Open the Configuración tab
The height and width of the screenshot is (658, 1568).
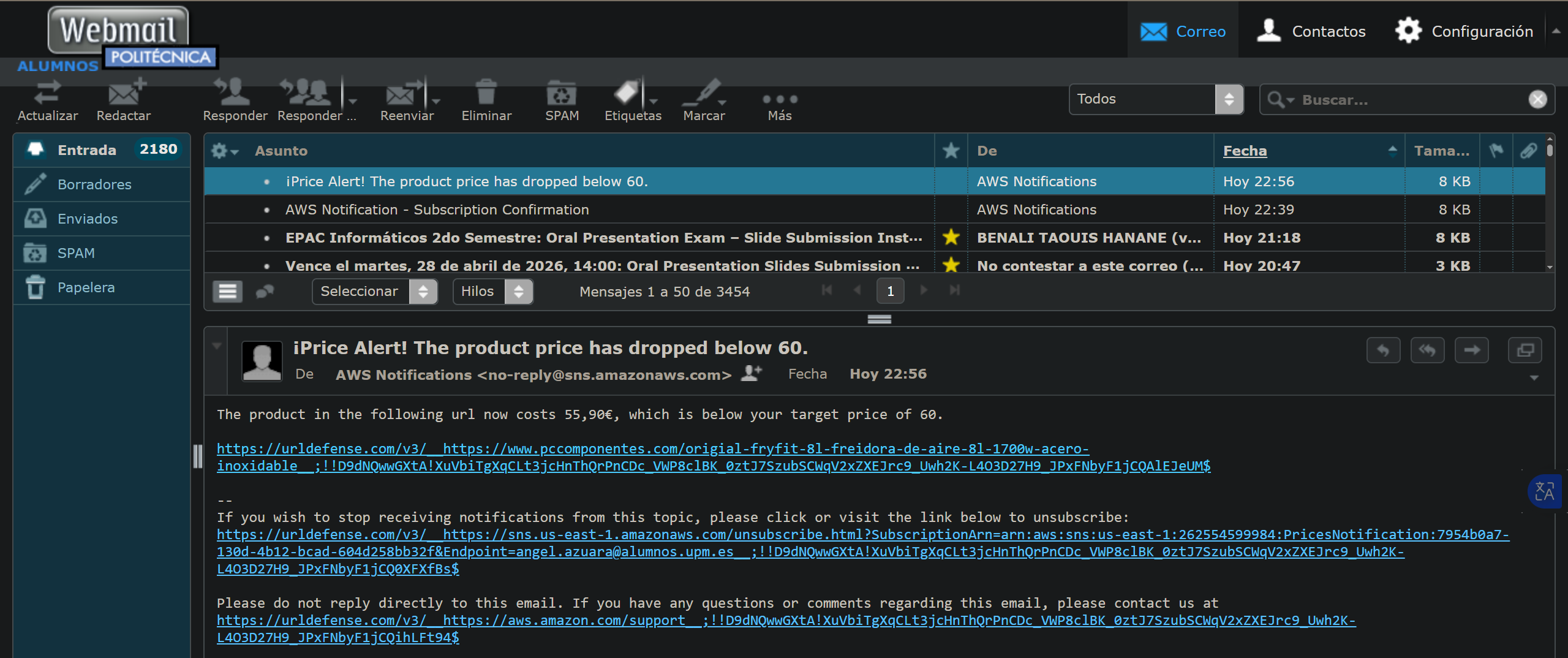pos(1464,31)
